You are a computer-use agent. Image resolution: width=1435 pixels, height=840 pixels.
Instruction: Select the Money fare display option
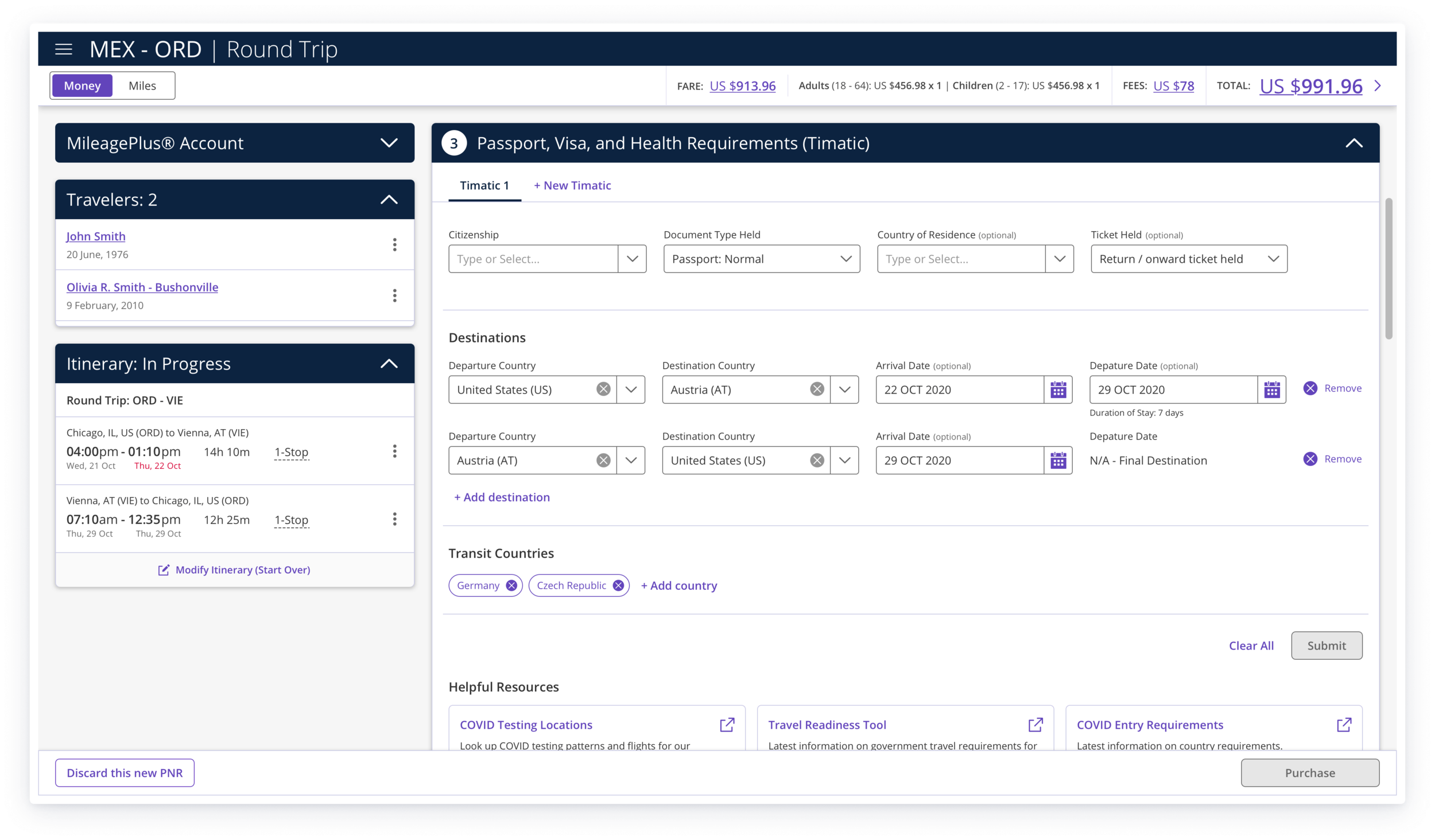pyautogui.click(x=82, y=86)
